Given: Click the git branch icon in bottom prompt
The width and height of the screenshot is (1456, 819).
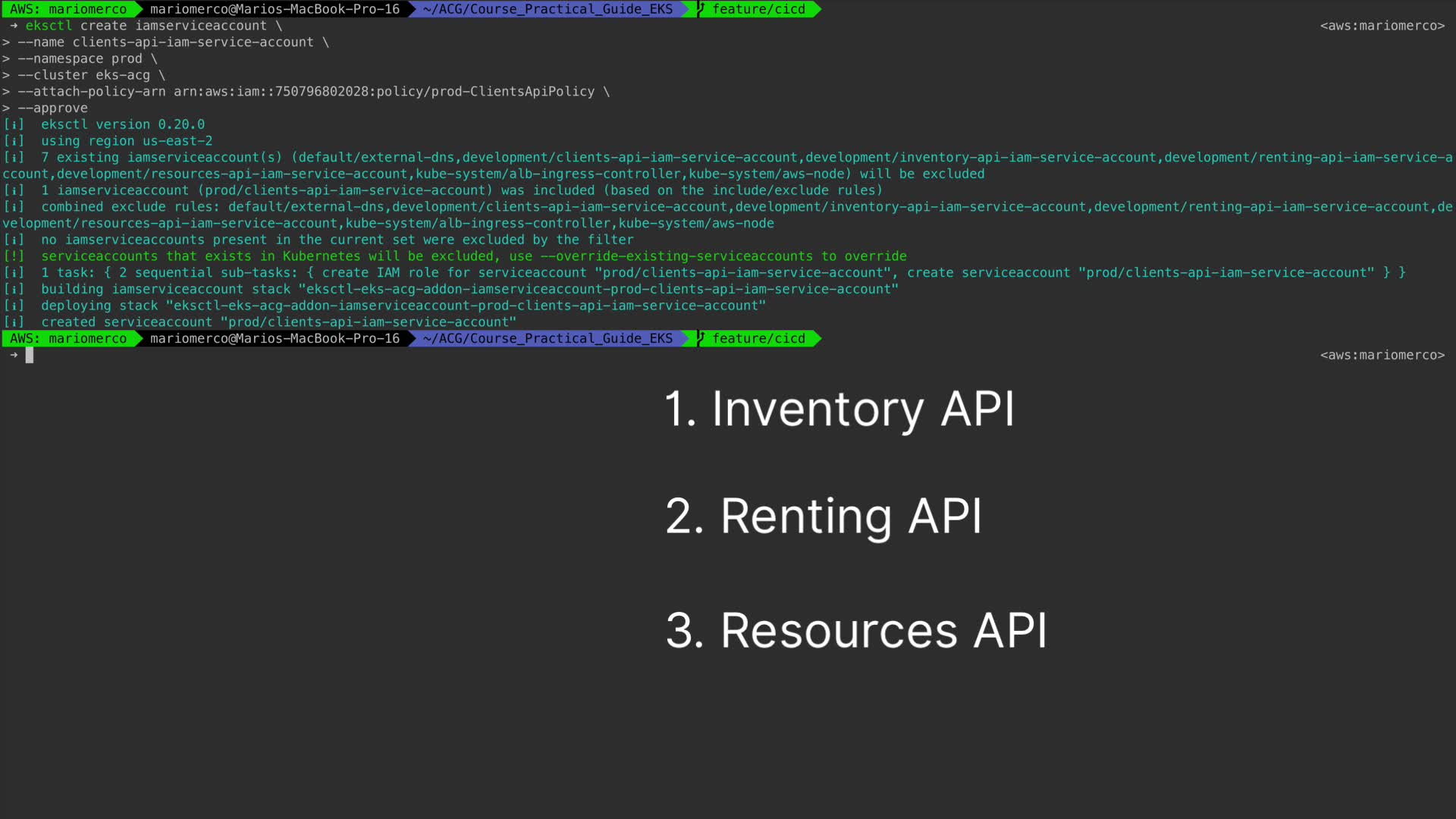Looking at the screenshot, I should coord(701,338).
